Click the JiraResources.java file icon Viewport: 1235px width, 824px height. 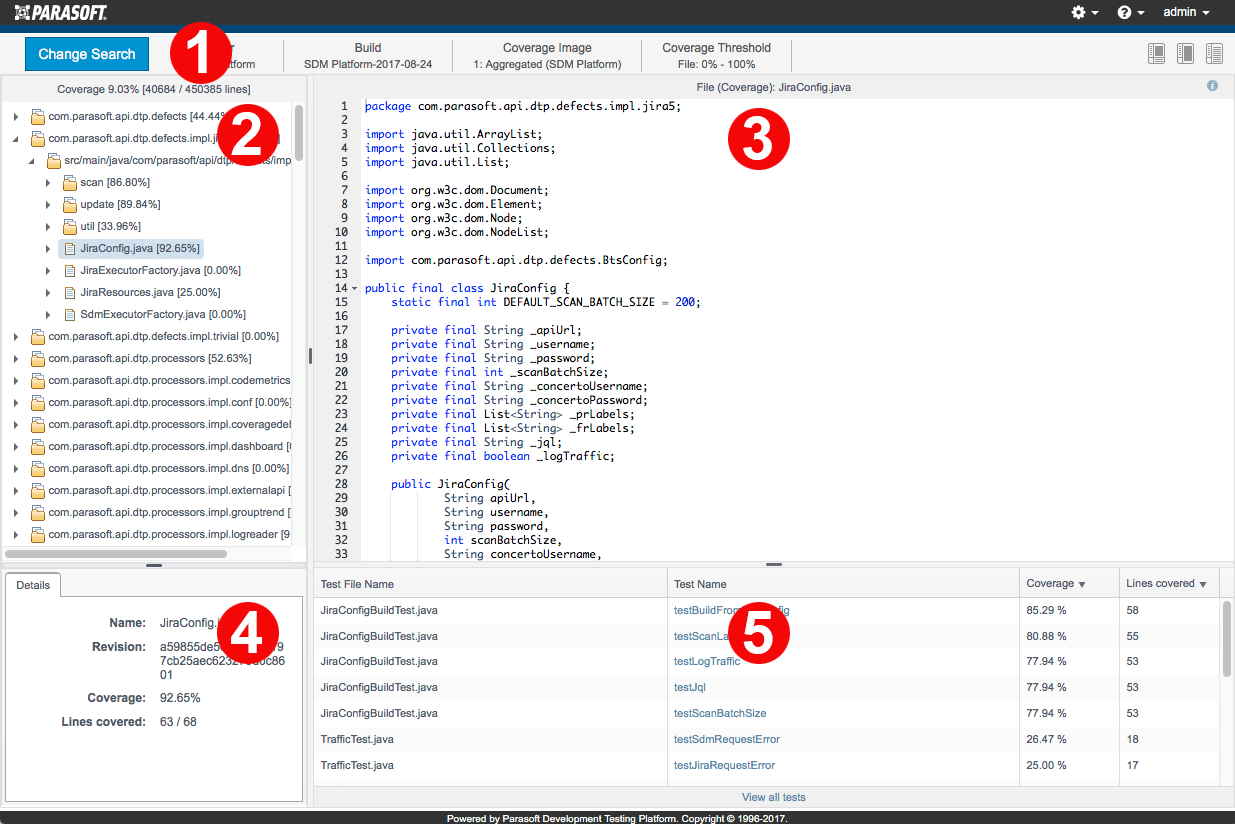[70, 292]
